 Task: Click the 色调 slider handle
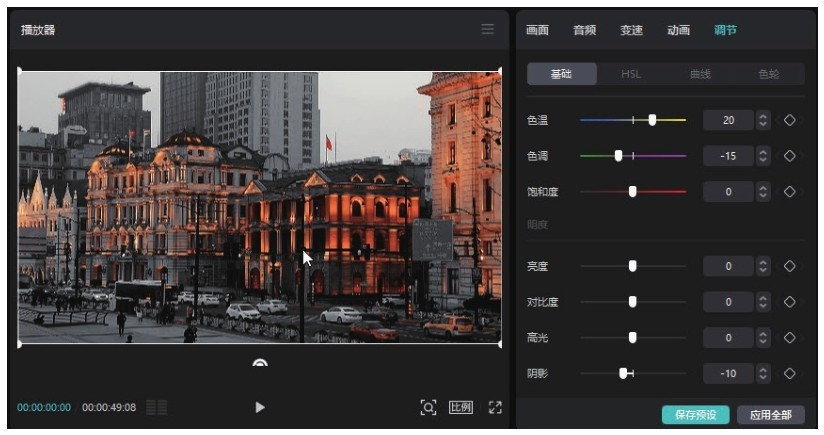[x=619, y=156]
